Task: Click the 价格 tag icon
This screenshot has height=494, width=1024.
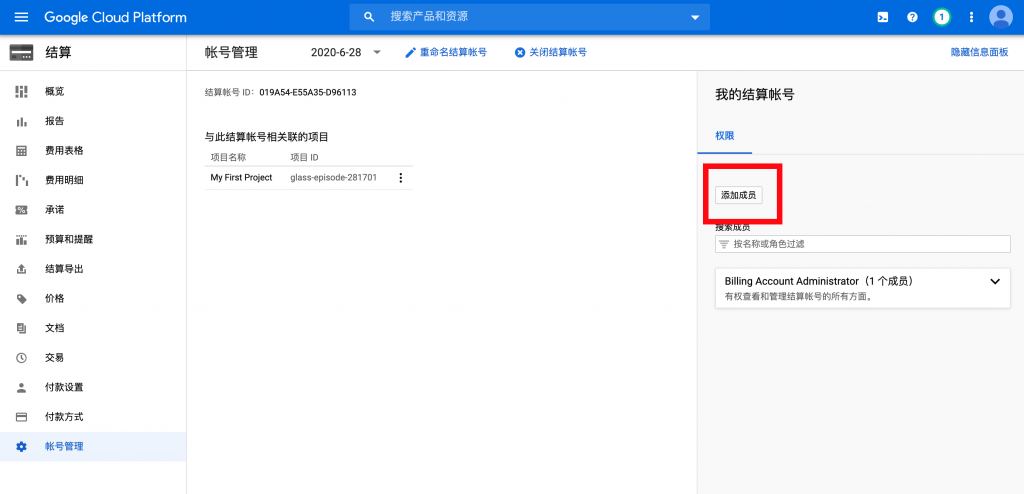Action: point(22,299)
